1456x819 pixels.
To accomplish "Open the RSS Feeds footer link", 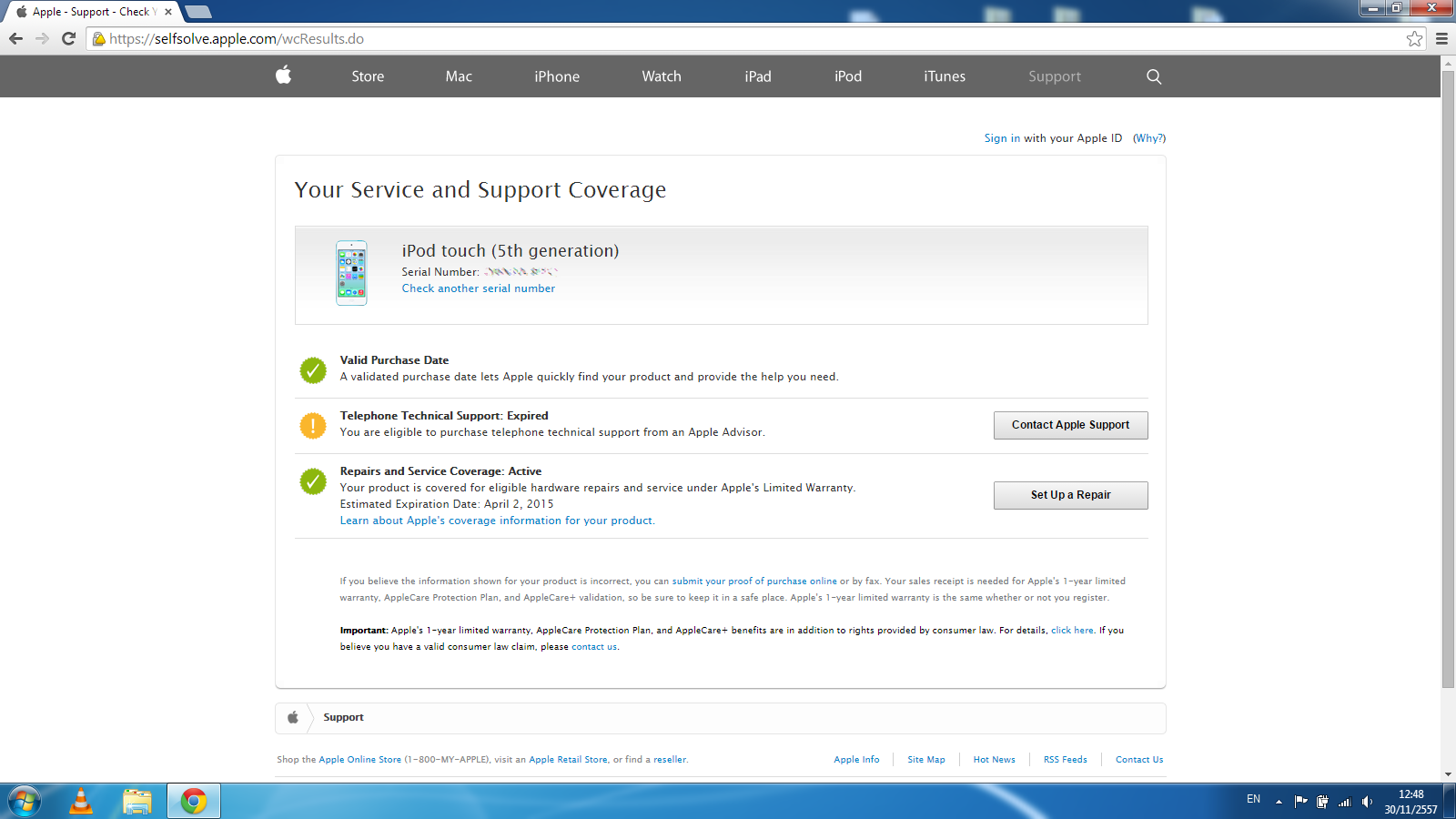I will coord(1066,759).
